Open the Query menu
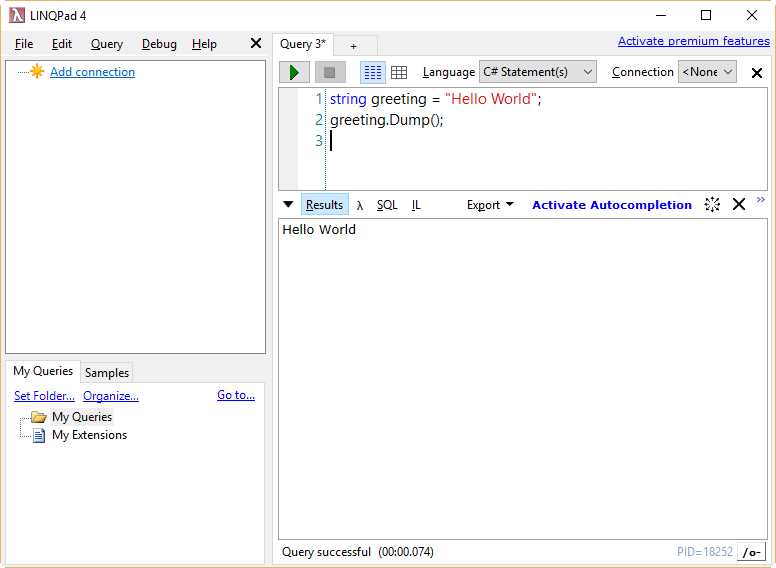The height and width of the screenshot is (568, 776). [x=106, y=44]
